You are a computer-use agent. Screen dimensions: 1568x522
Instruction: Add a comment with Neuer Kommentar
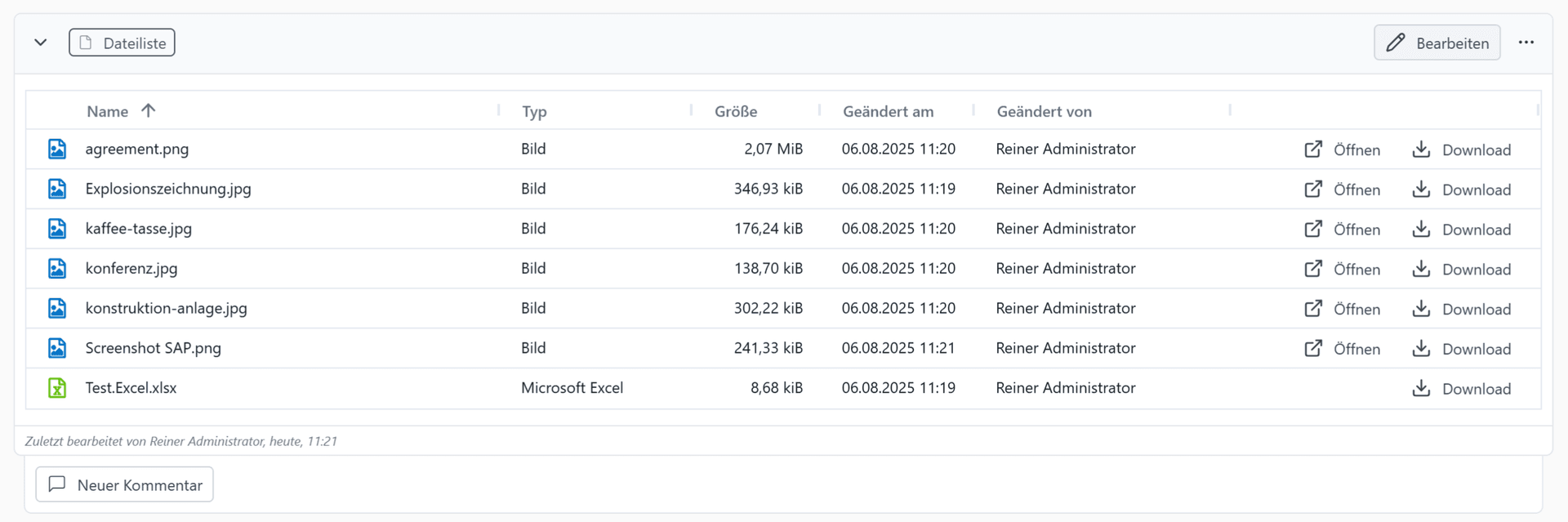click(x=125, y=484)
